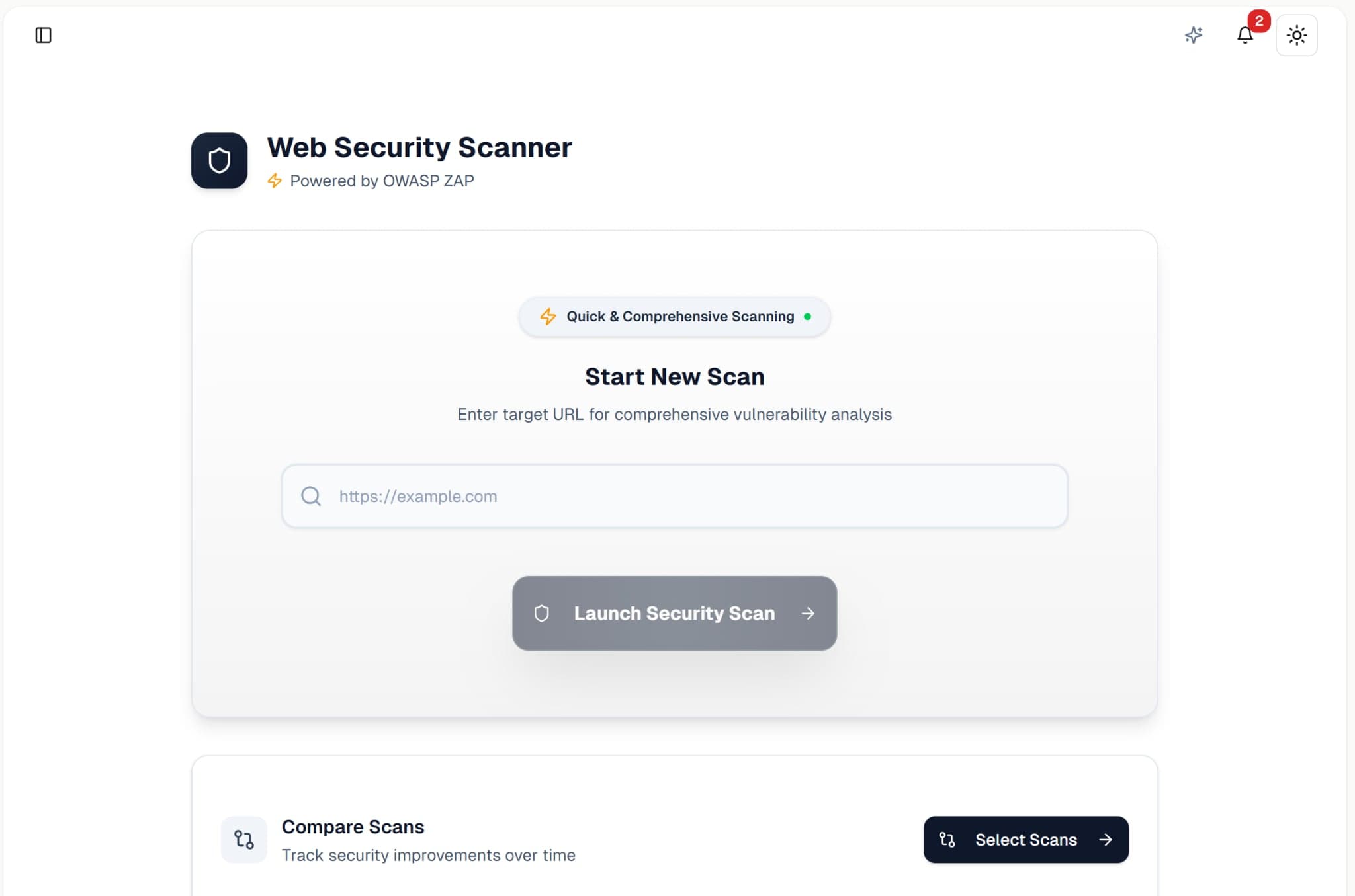Image resolution: width=1355 pixels, height=896 pixels.
Task: Click the shield logo of Web Security Scanner
Action: click(219, 160)
